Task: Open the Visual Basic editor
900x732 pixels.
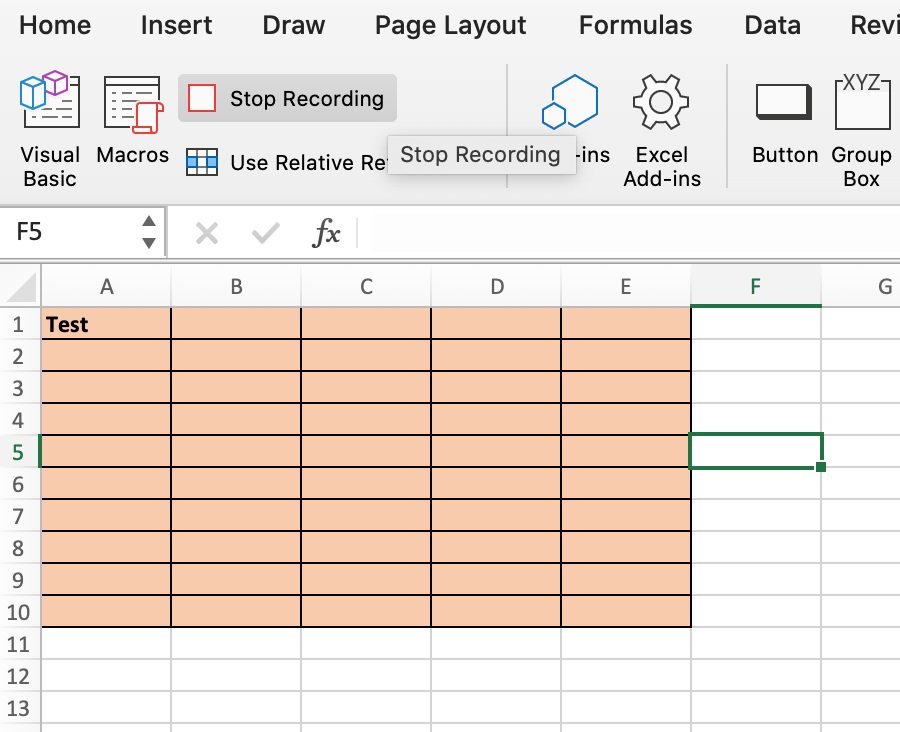Action: [x=49, y=130]
